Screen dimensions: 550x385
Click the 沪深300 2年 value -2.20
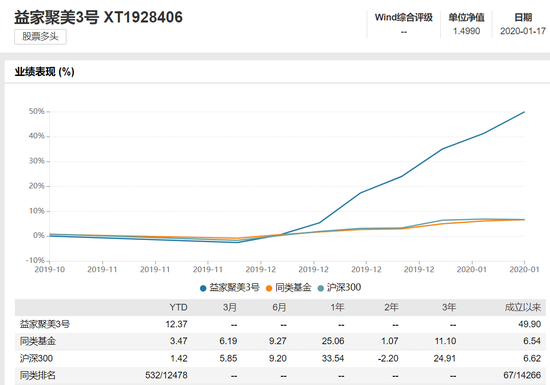[x=388, y=358]
